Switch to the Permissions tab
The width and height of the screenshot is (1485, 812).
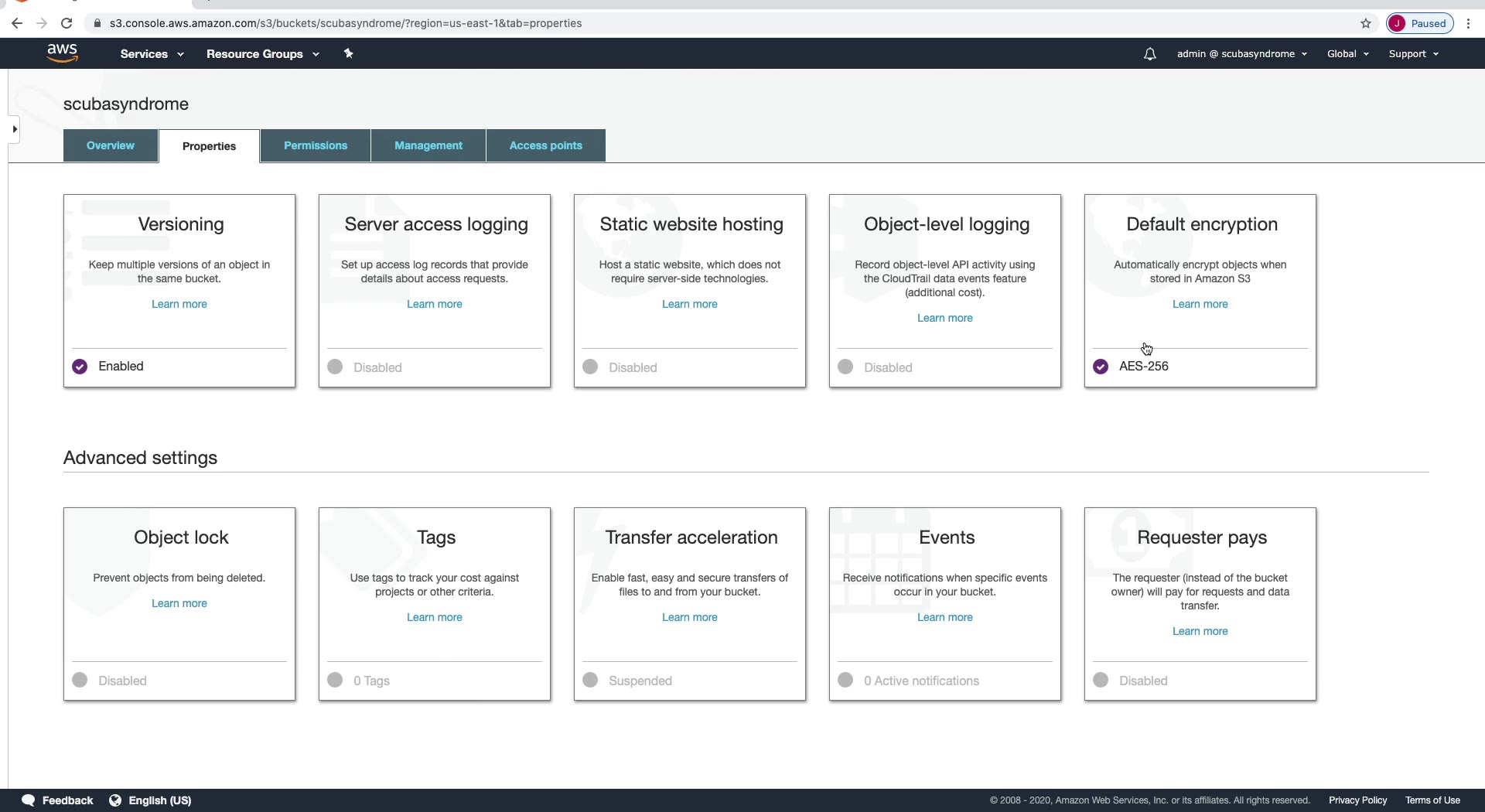pos(316,145)
